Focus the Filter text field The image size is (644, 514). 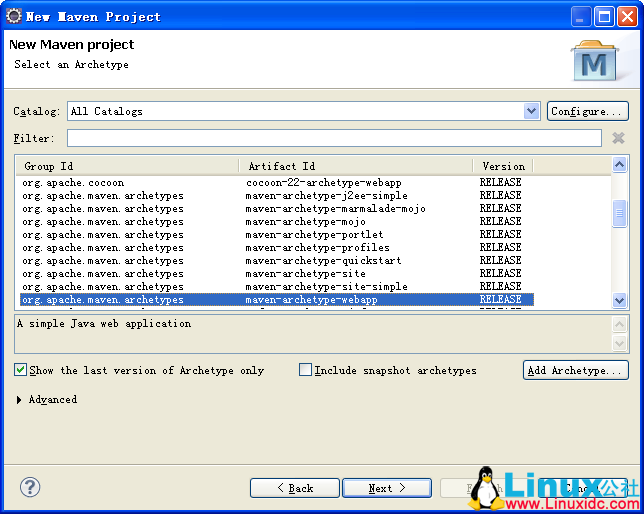tap(334, 138)
